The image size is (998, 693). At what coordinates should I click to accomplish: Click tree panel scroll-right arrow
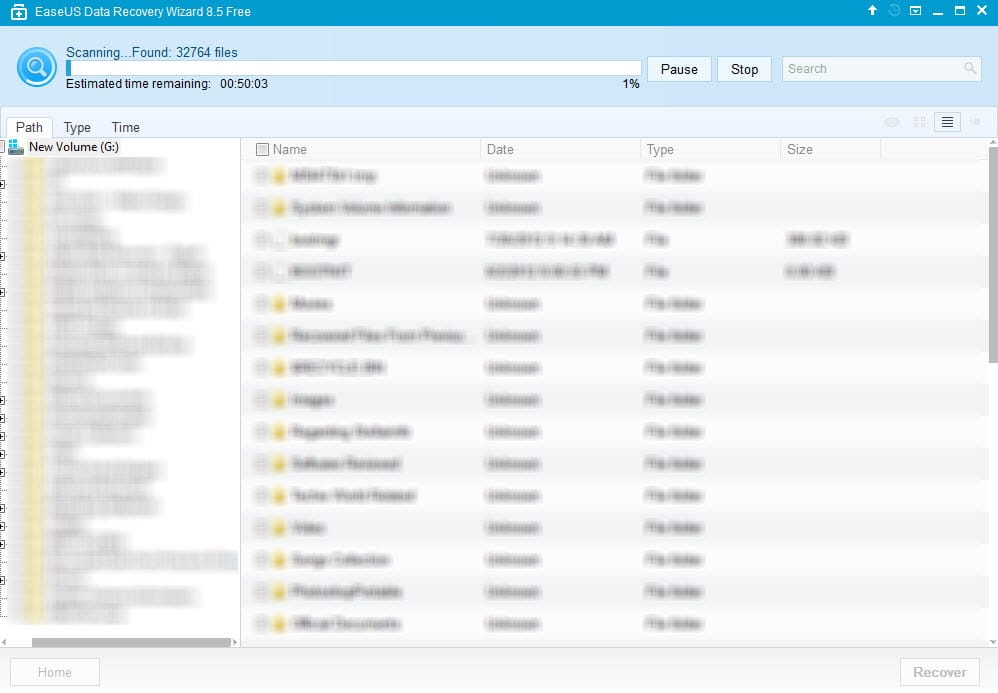[x=235, y=642]
